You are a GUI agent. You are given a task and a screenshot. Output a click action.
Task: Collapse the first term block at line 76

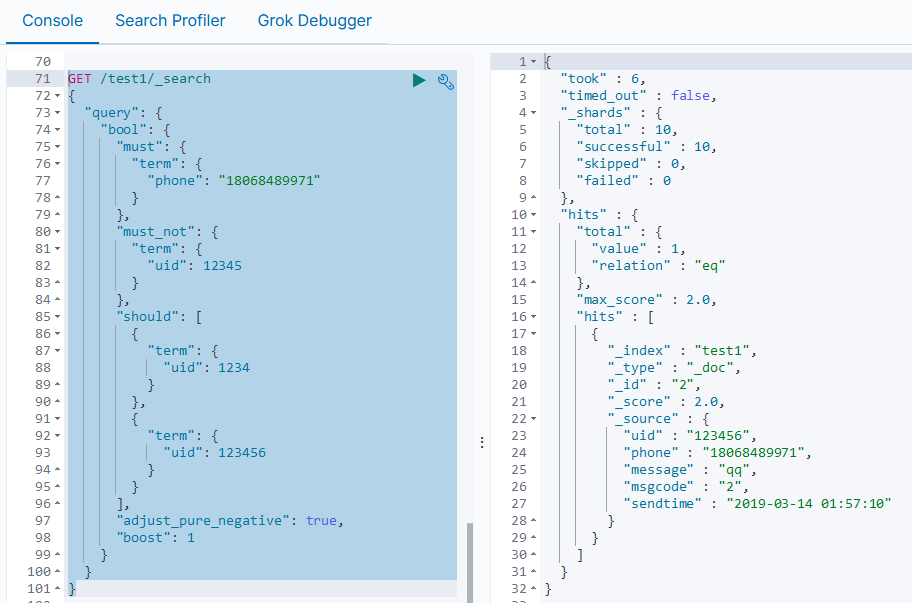coord(58,163)
